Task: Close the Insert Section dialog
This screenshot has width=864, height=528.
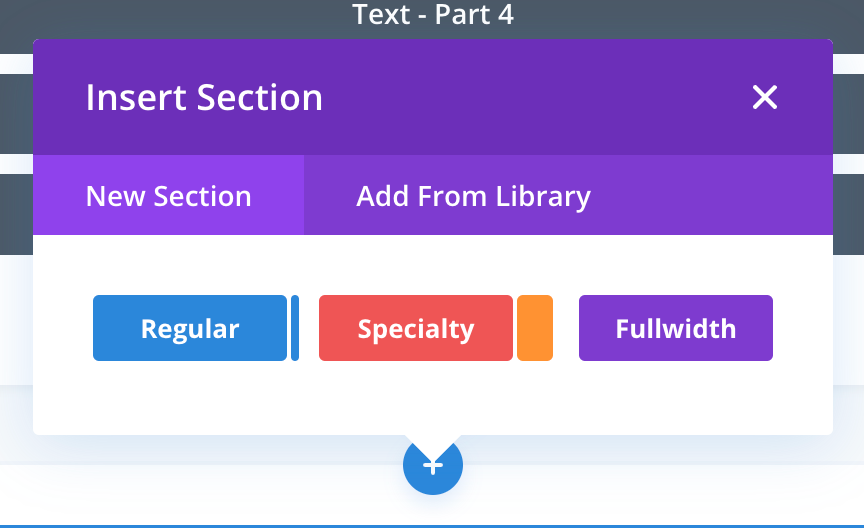Action: click(x=765, y=97)
